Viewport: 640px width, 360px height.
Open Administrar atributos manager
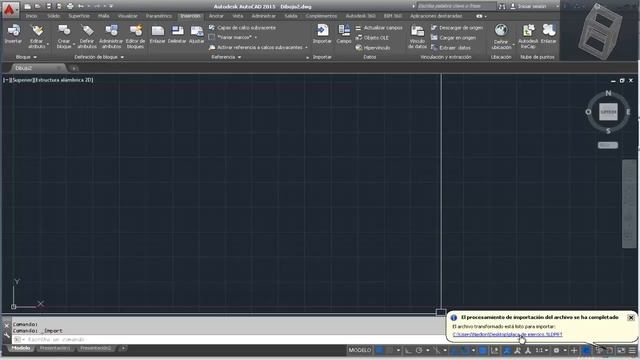click(x=111, y=36)
